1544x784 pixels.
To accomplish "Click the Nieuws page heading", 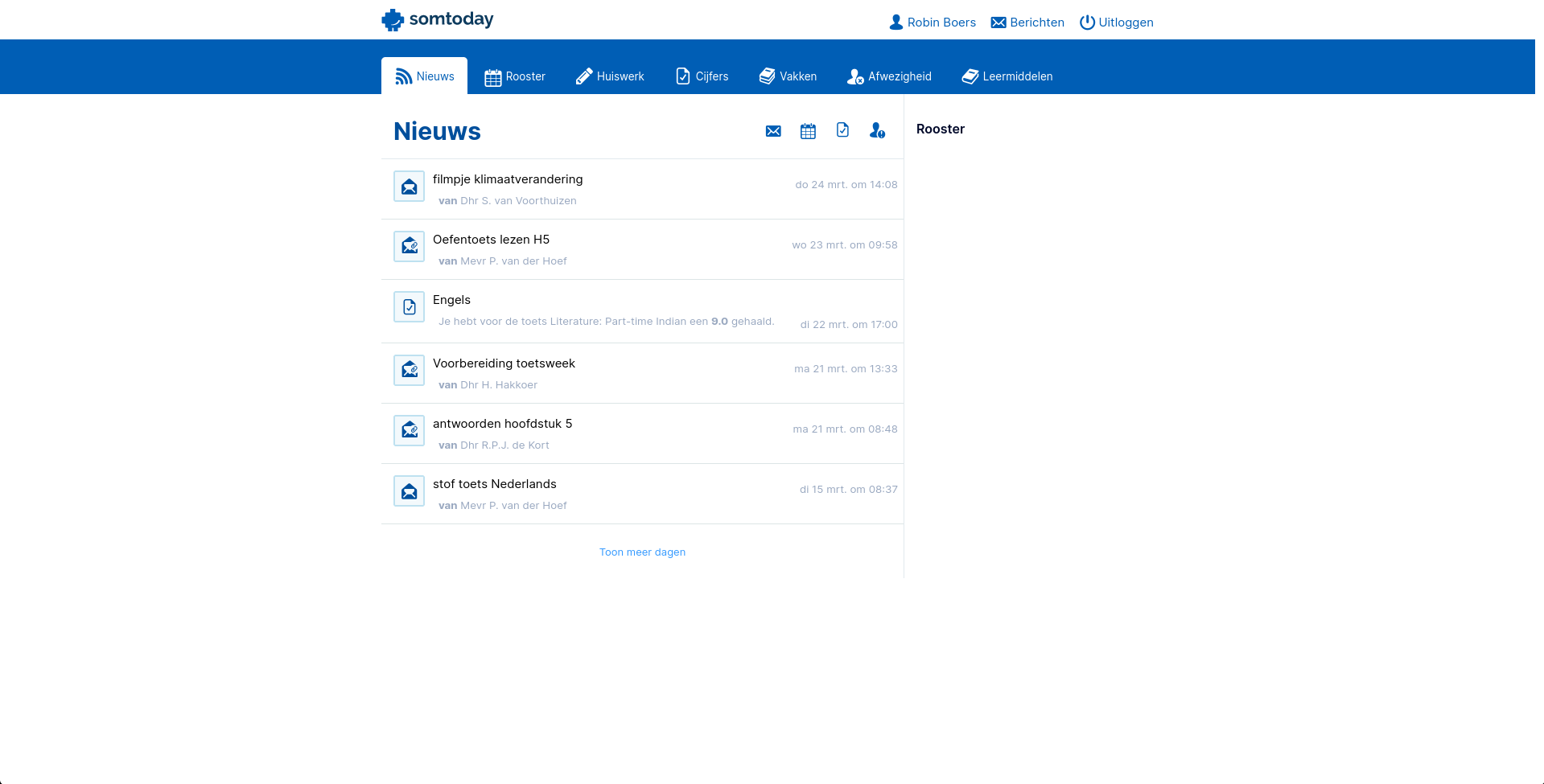I will (x=437, y=131).
